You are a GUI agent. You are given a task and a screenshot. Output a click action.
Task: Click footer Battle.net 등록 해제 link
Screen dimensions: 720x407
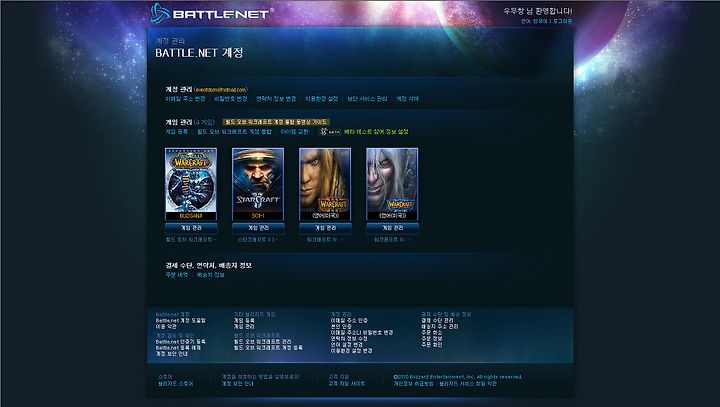(x=178, y=348)
